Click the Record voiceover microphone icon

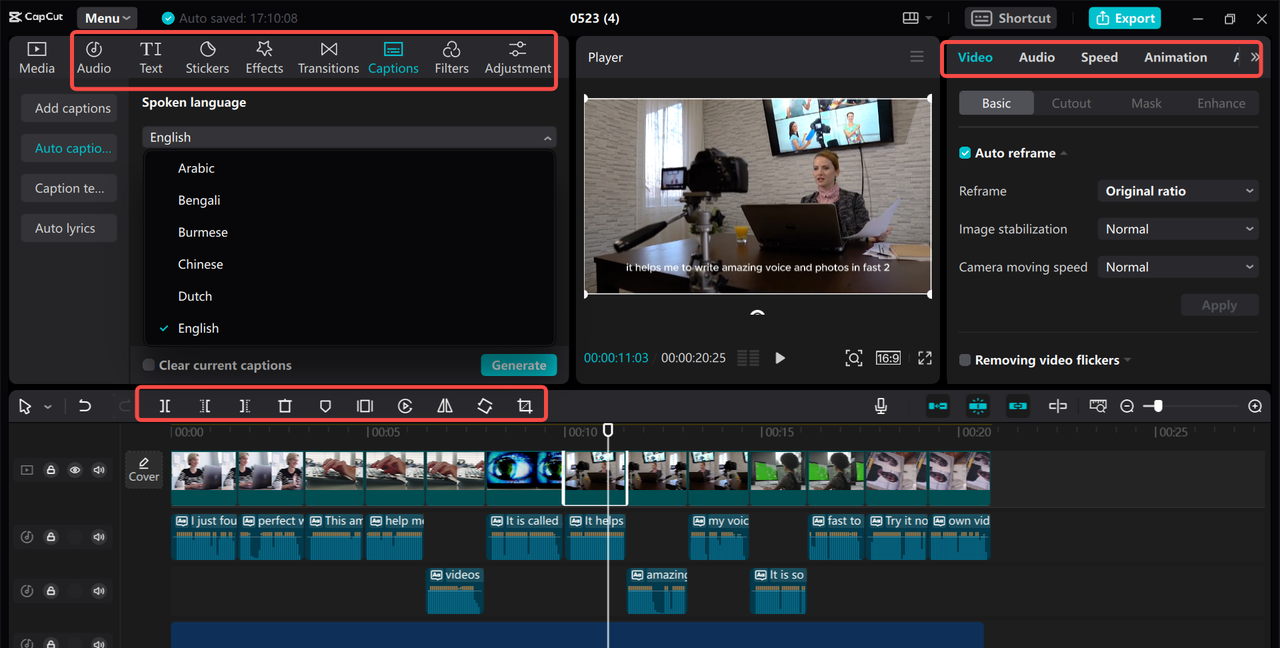click(x=881, y=406)
